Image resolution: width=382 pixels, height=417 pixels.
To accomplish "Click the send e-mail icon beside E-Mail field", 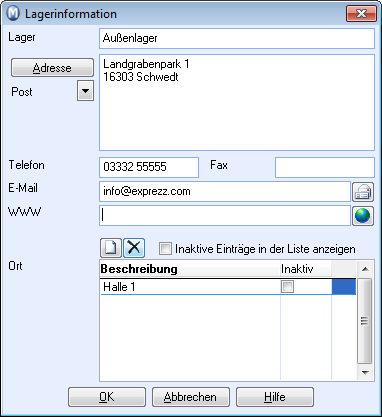I will click(x=363, y=192).
